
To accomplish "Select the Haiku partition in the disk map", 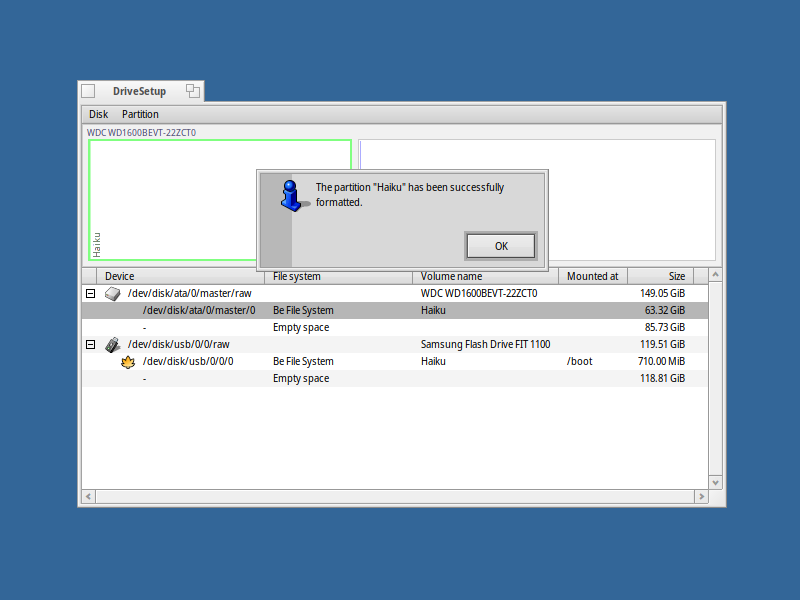I will coord(220,200).
